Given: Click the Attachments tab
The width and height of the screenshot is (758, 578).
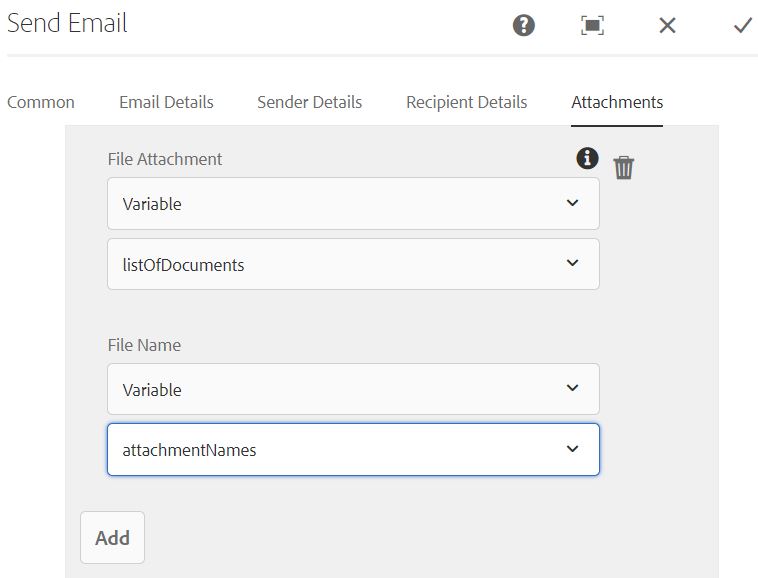Looking at the screenshot, I should pyautogui.click(x=617, y=102).
